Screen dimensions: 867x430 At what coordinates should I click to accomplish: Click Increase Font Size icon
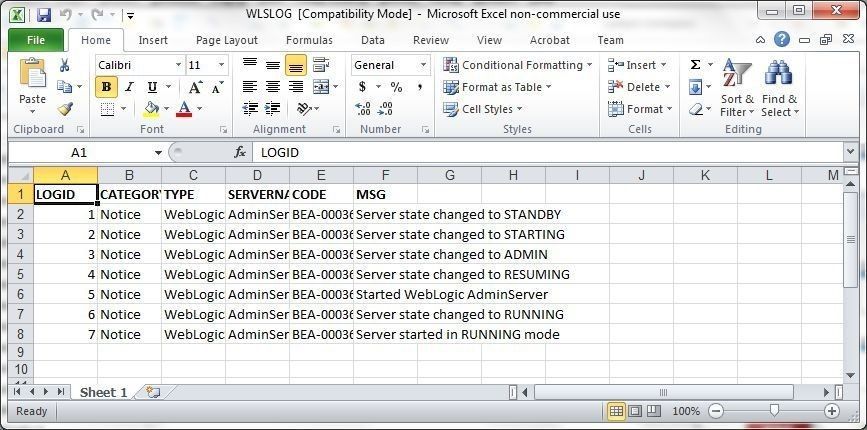pos(195,87)
